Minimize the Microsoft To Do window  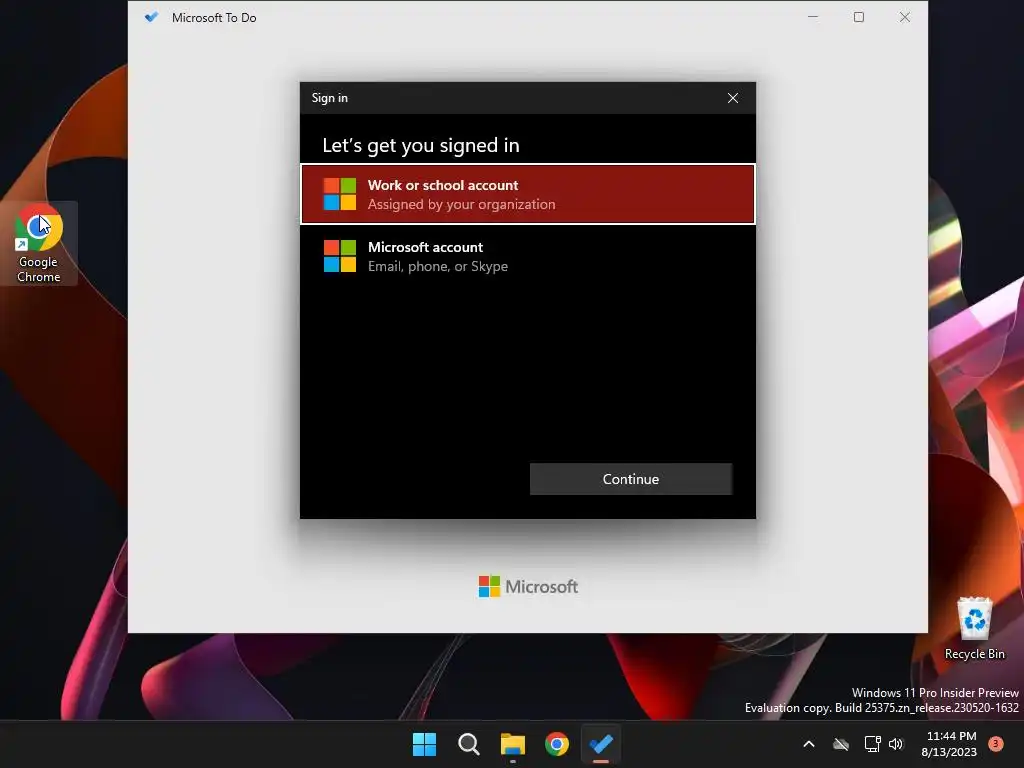(813, 17)
